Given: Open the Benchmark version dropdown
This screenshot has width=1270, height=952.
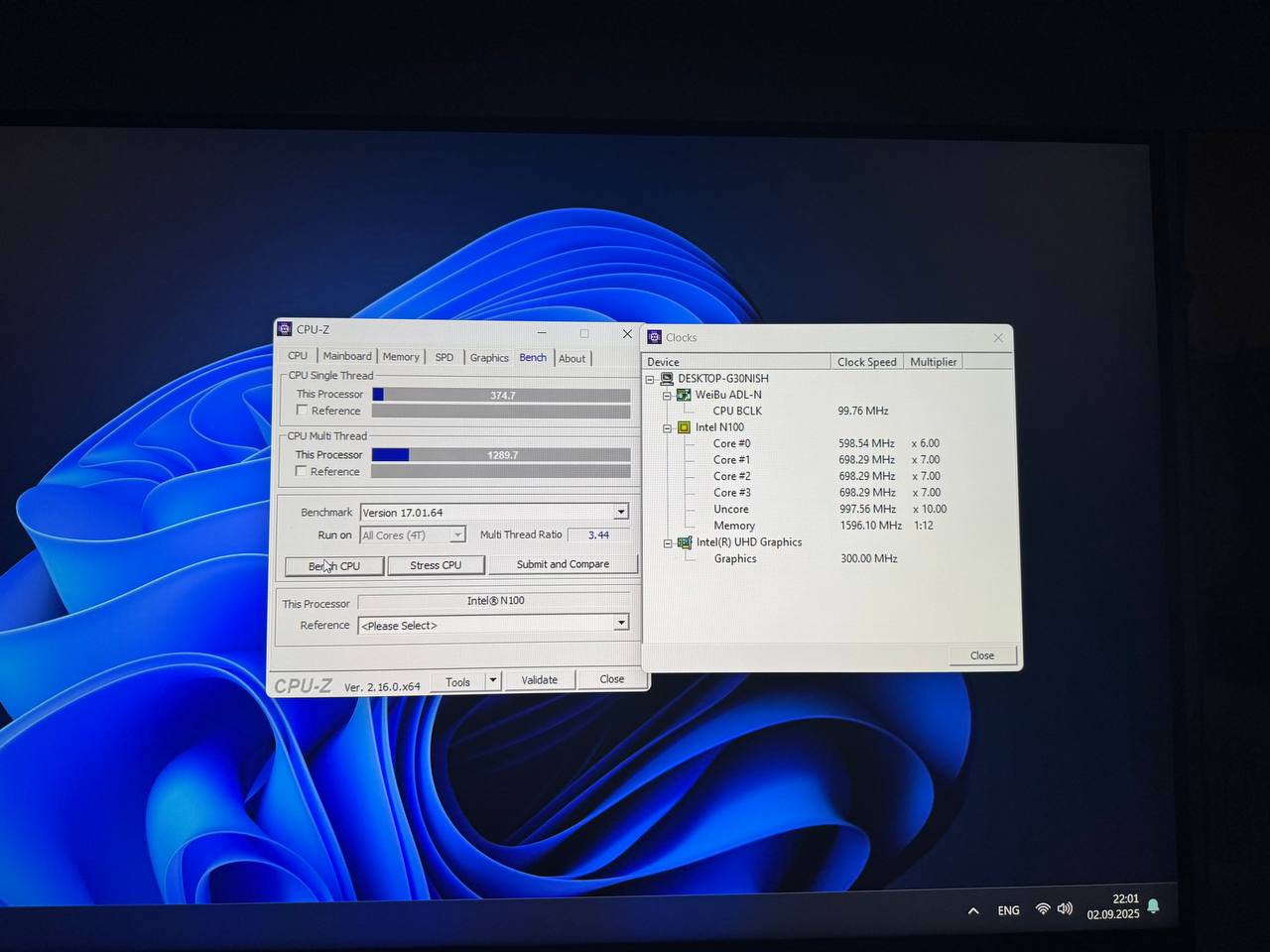Looking at the screenshot, I should [621, 512].
